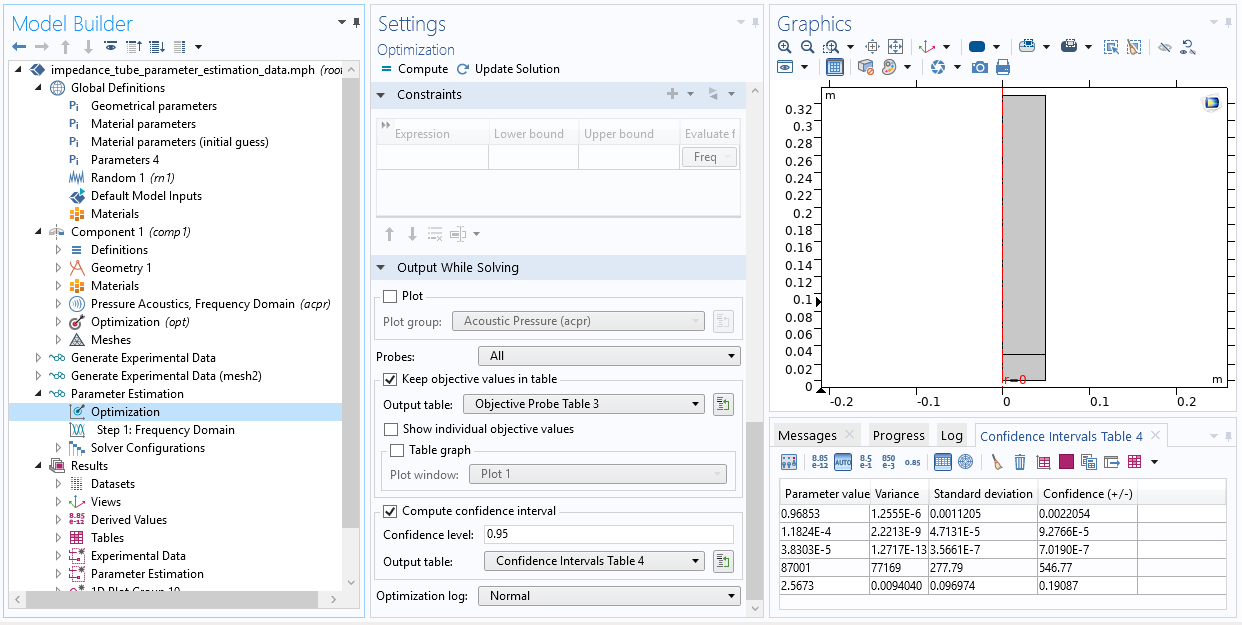This screenshot has width=1242, height=625.
Task: Click the Update Solution button
Action: [x=508, y=69]
